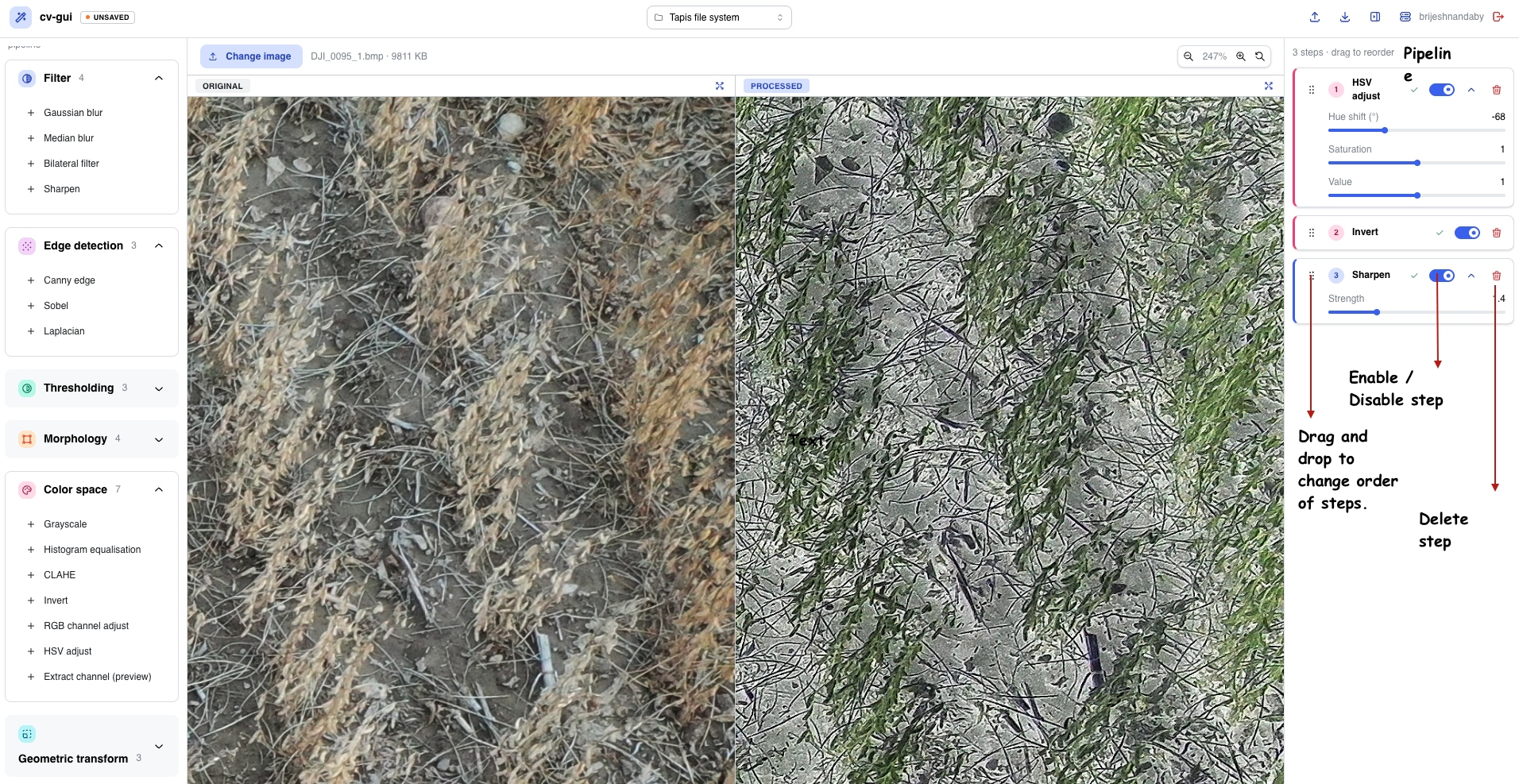Screen dimensions: 1519x784
Task: Zoom out with the magnifier minus icon
Action: tap(1189, 56)
